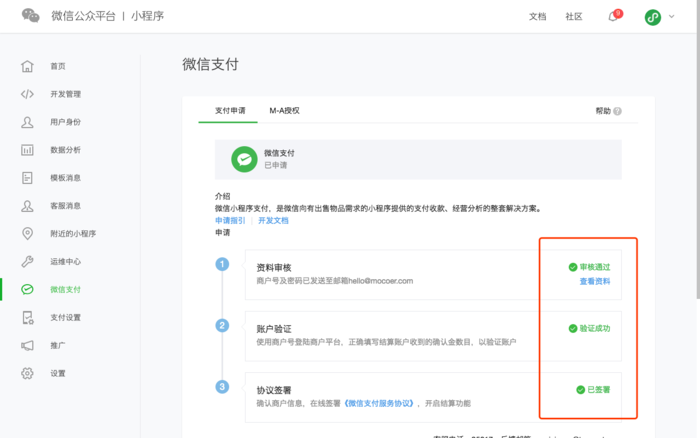Image resolution: width=700 pixels, height=438 pixels.
Task: Click the step 1 circle for 资料审核
Action: click(222, 264)
